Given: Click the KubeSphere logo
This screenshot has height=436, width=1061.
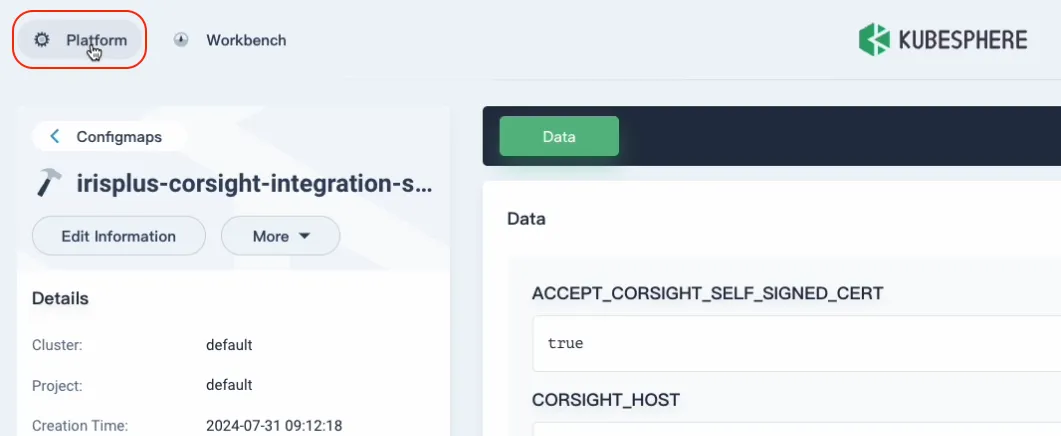Looking at the screenshot, I should click(x=942, y=40).
